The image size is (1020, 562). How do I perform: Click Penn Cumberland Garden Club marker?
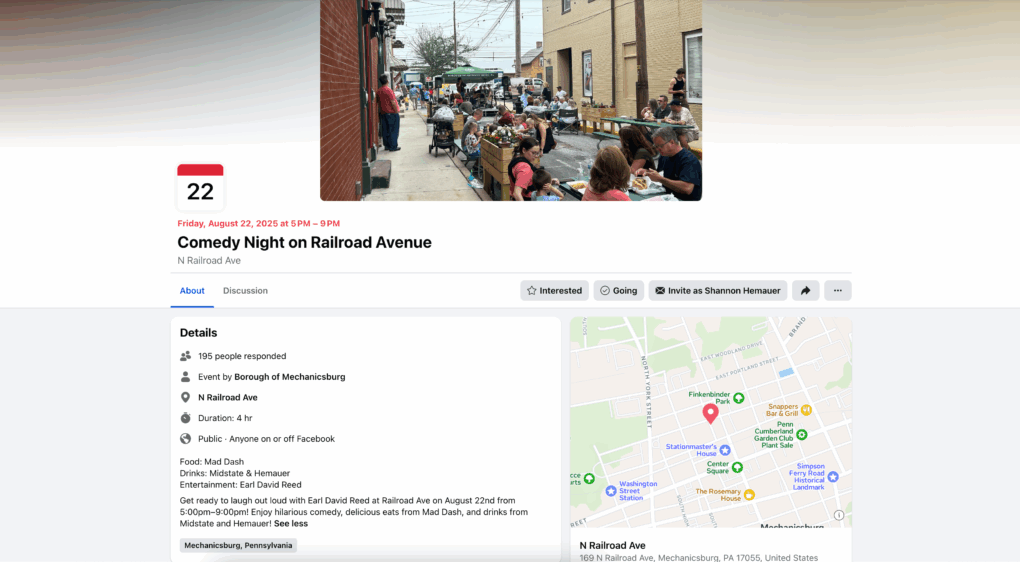(801, 435)
